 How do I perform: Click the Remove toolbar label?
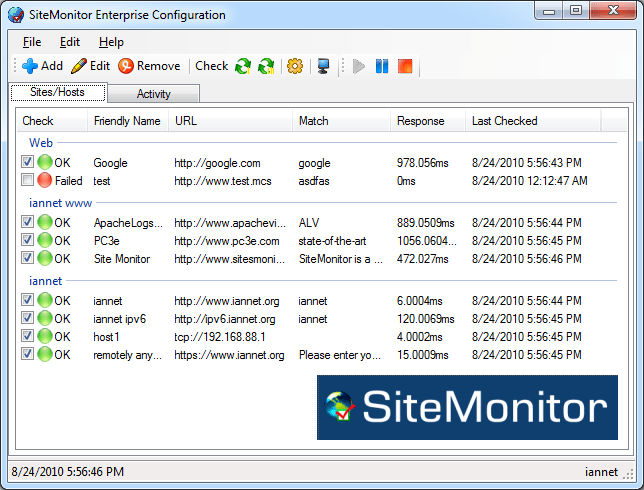[159, 66]
